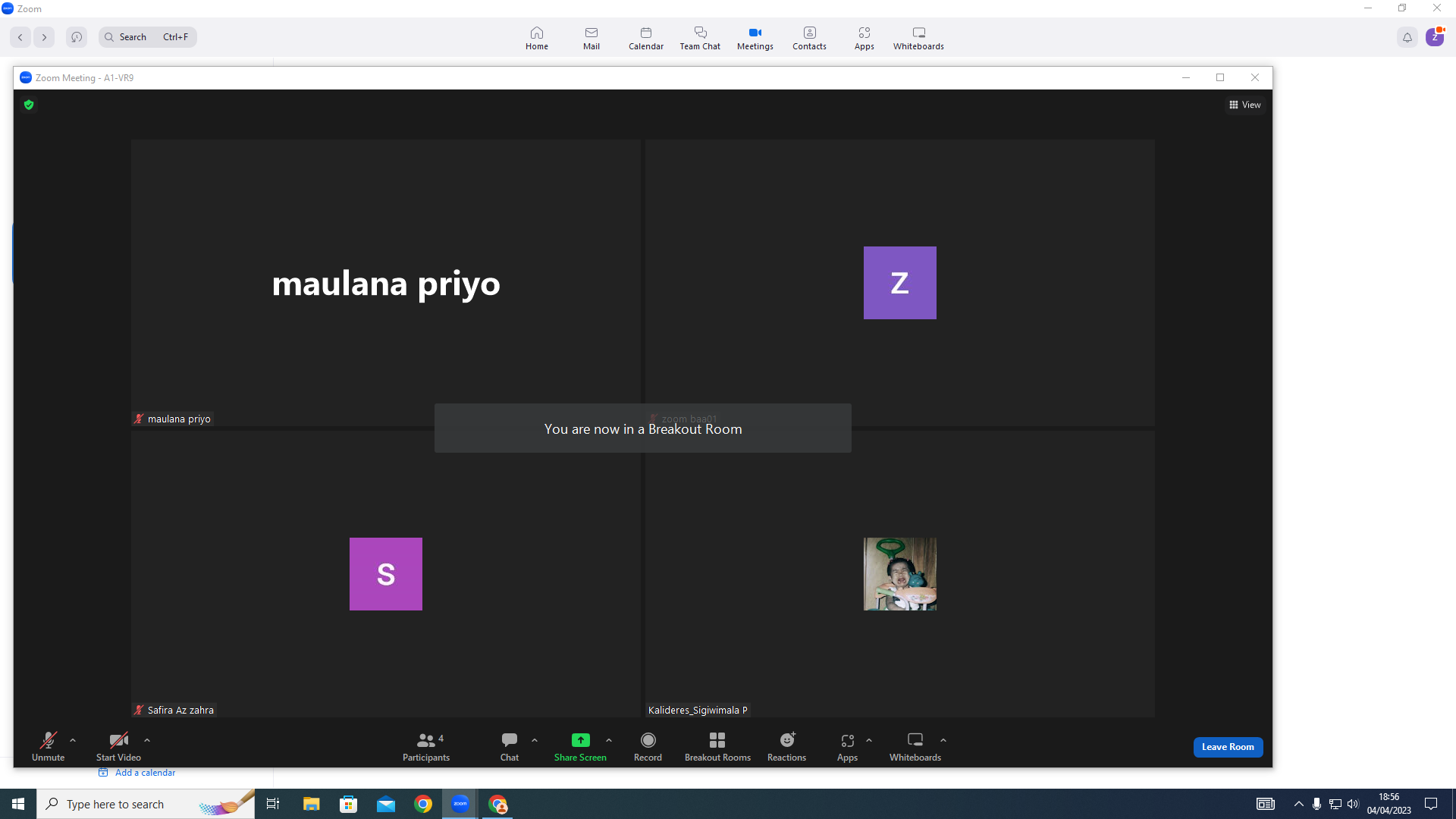The width and height of the screenshot is (1456, 819).
Task: Open the profile avatar menu
Action: (1435, 36)
